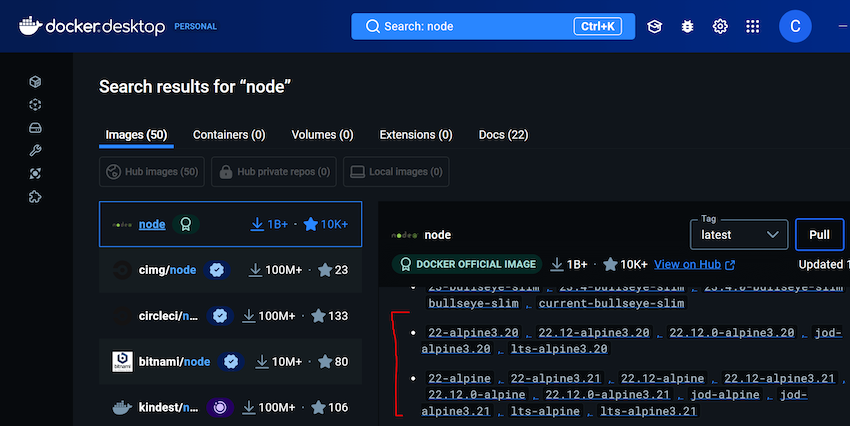The height and width of the screenshot is (426, 850).
Task: Click tag link lts-alpine3.21
Action: click(648, 411)
